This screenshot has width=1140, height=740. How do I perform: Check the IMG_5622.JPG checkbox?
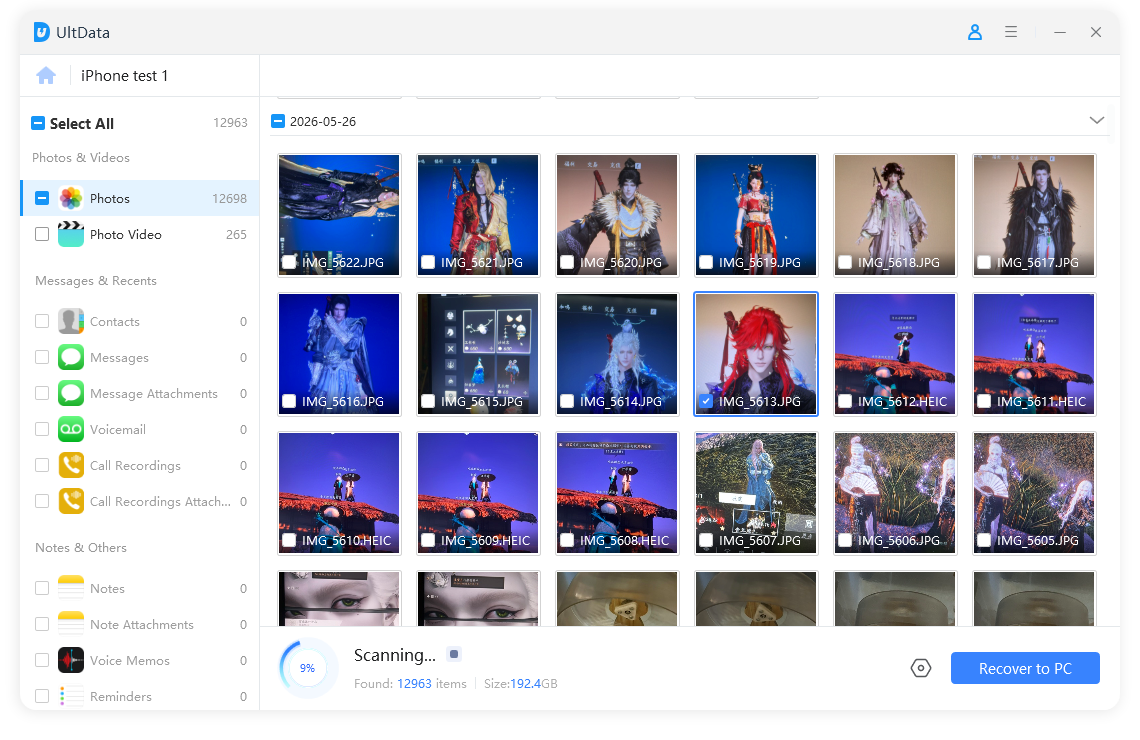(289, 262)
